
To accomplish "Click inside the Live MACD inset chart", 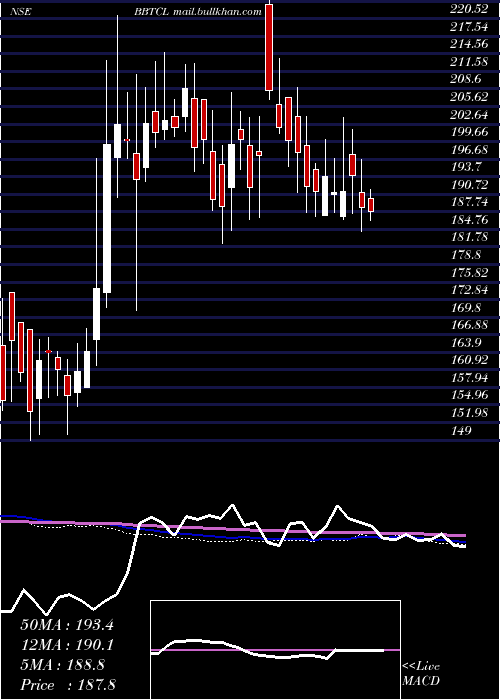I will [275, 650].
